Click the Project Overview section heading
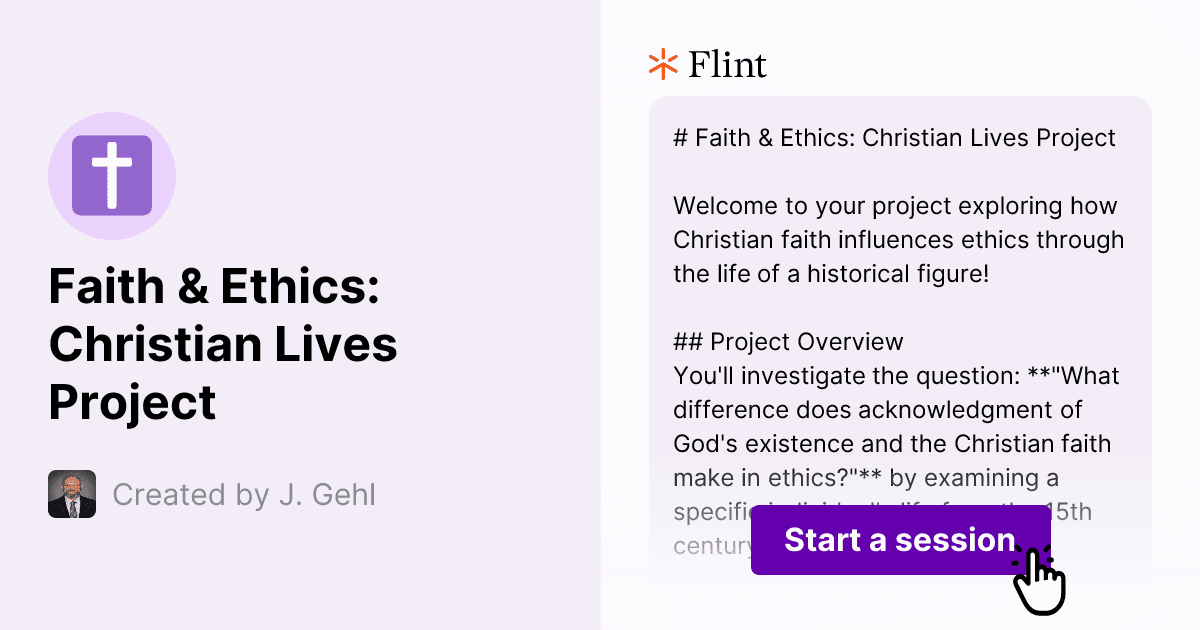 point(787,341)
